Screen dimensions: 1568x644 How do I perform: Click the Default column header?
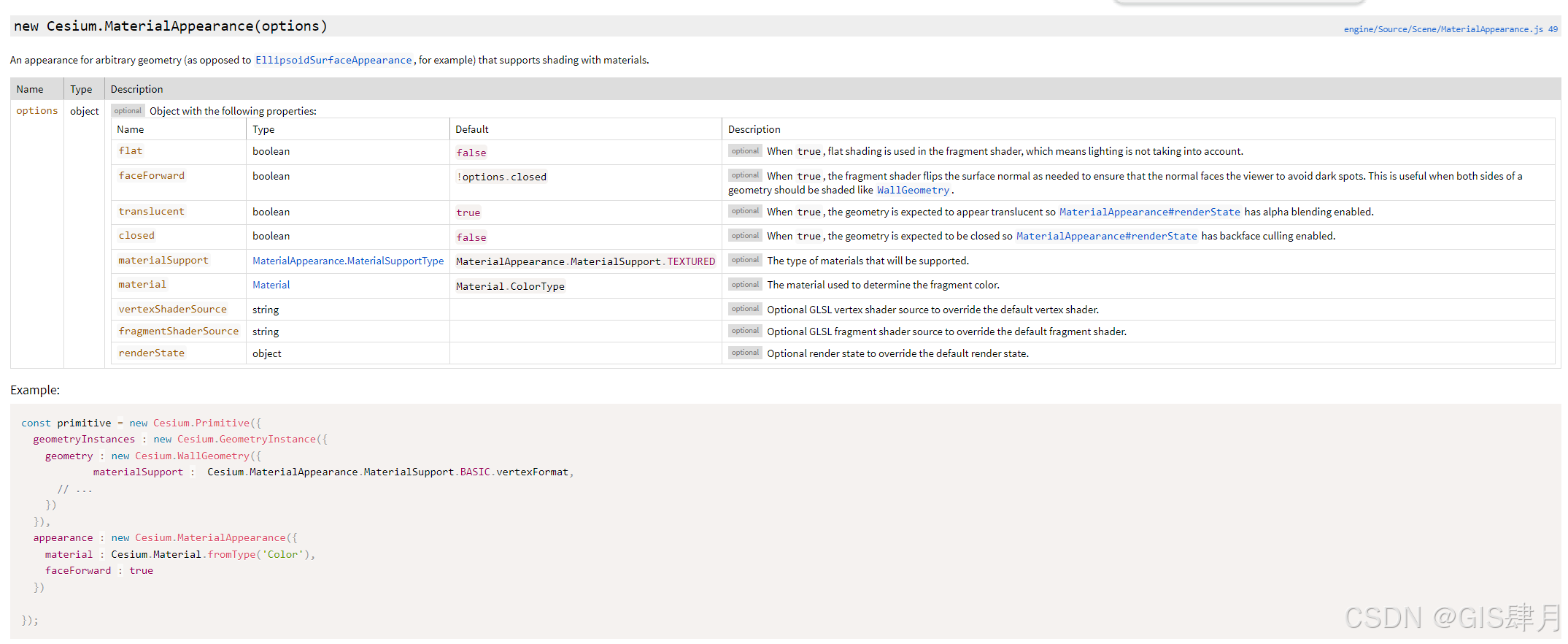tap(472, 129)
